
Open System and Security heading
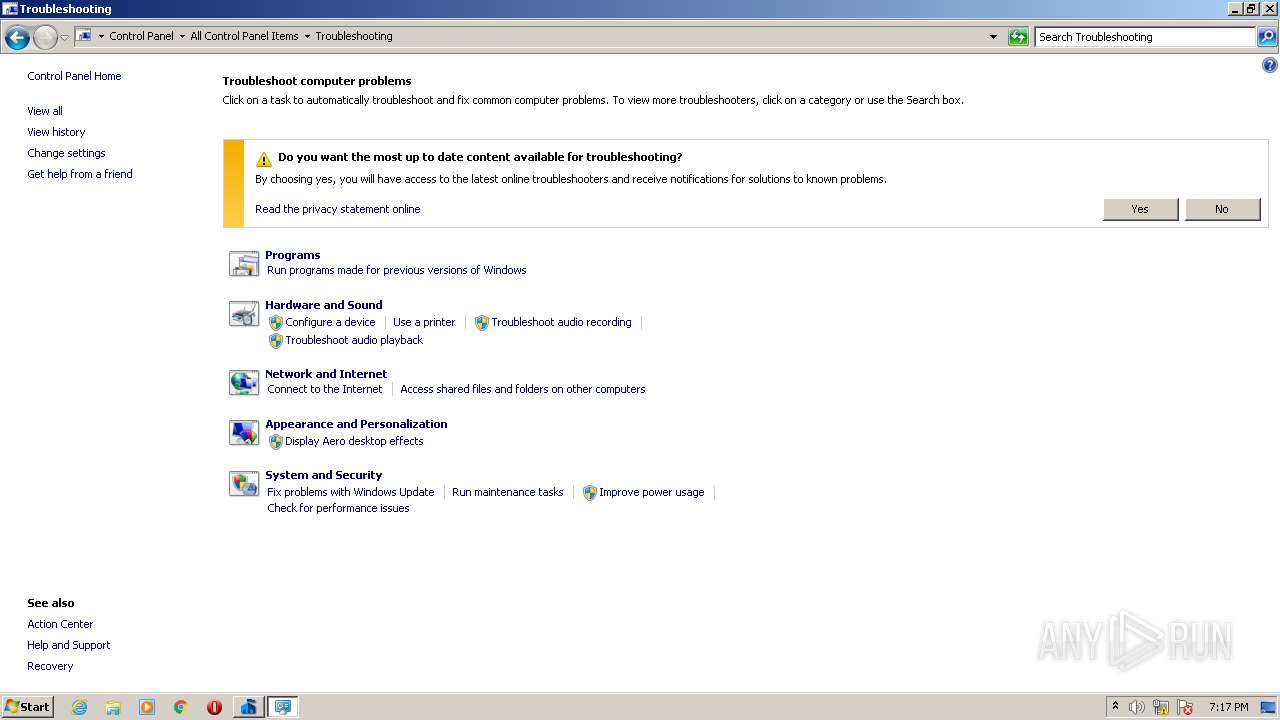point(323,475)
